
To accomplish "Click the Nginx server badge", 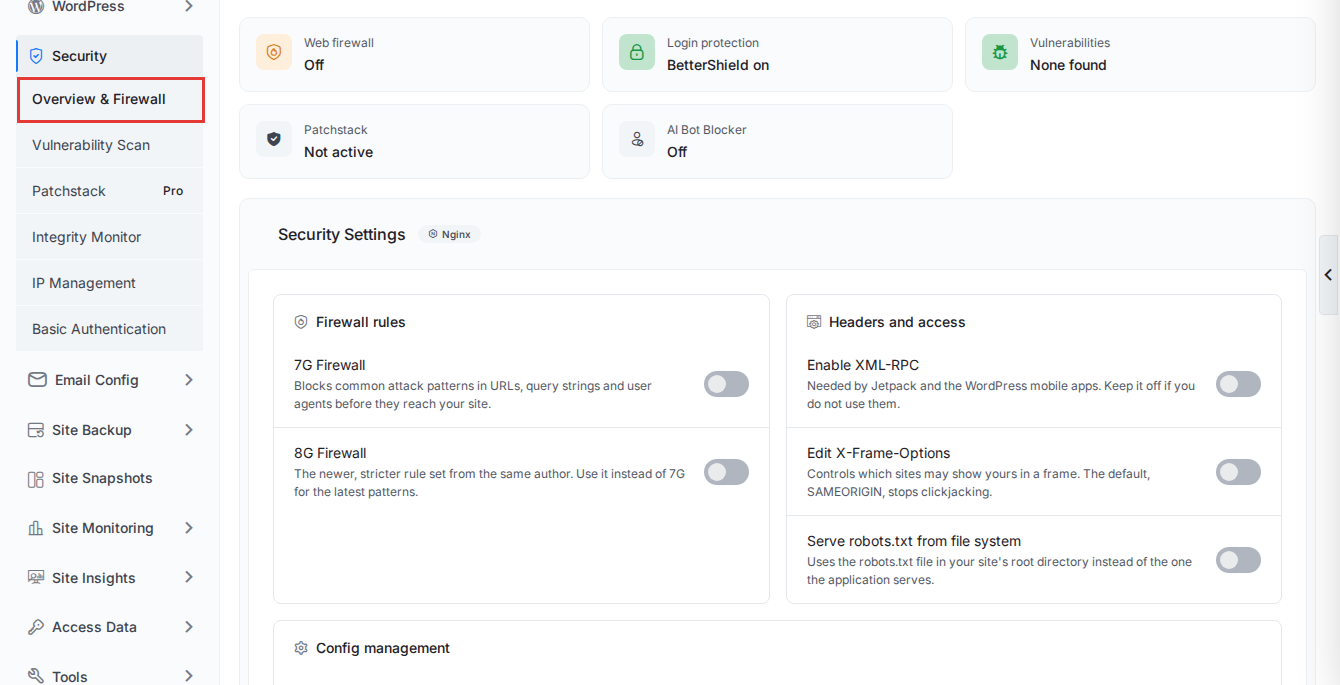I will coord(450,234).
